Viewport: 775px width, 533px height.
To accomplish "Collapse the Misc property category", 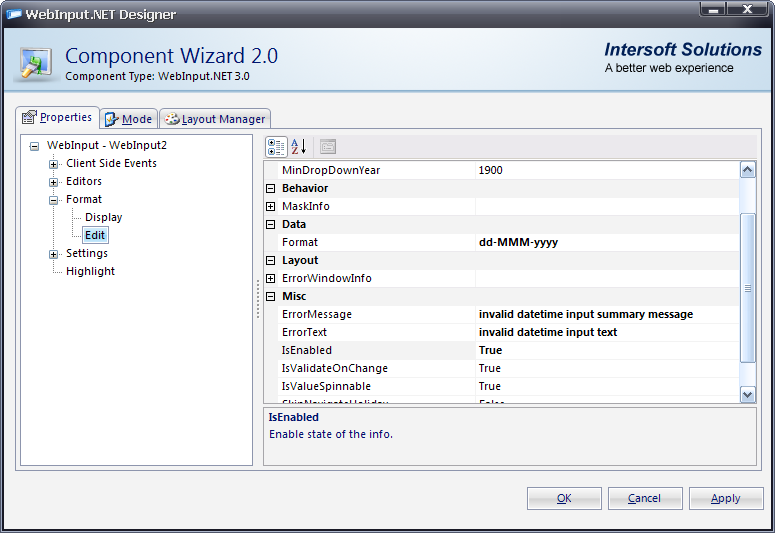I will pyautogui.click(x=270, y=297).
